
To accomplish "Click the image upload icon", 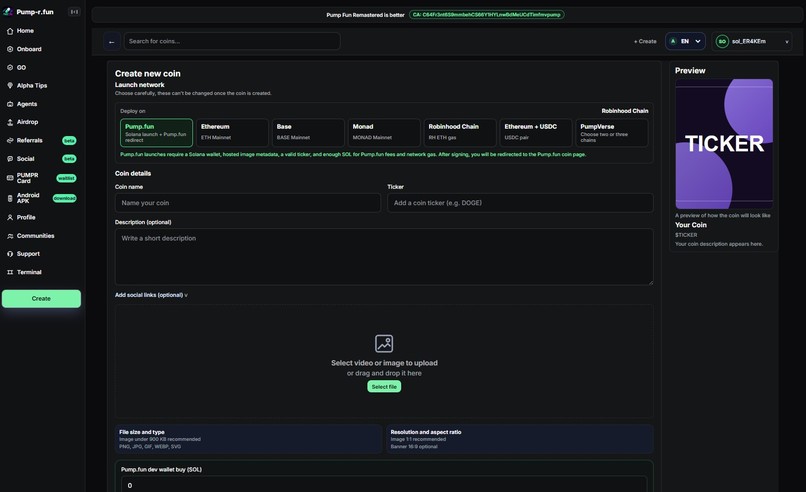I will (384, 343).
